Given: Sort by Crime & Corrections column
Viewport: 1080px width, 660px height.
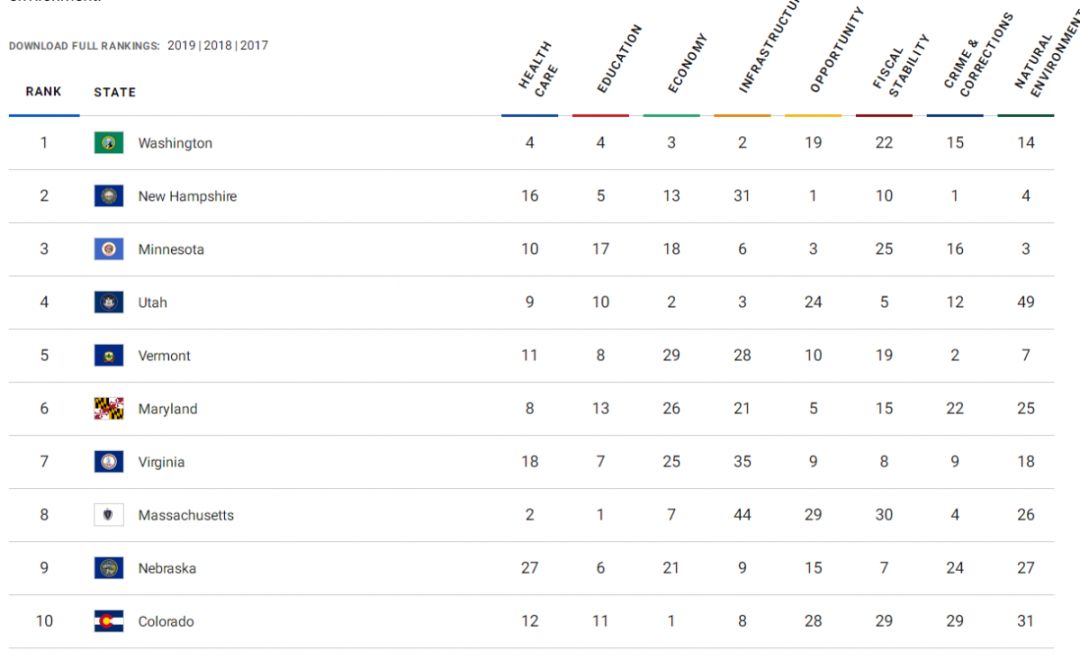Looking at the screenshot, I should click(x=978, y=54).
